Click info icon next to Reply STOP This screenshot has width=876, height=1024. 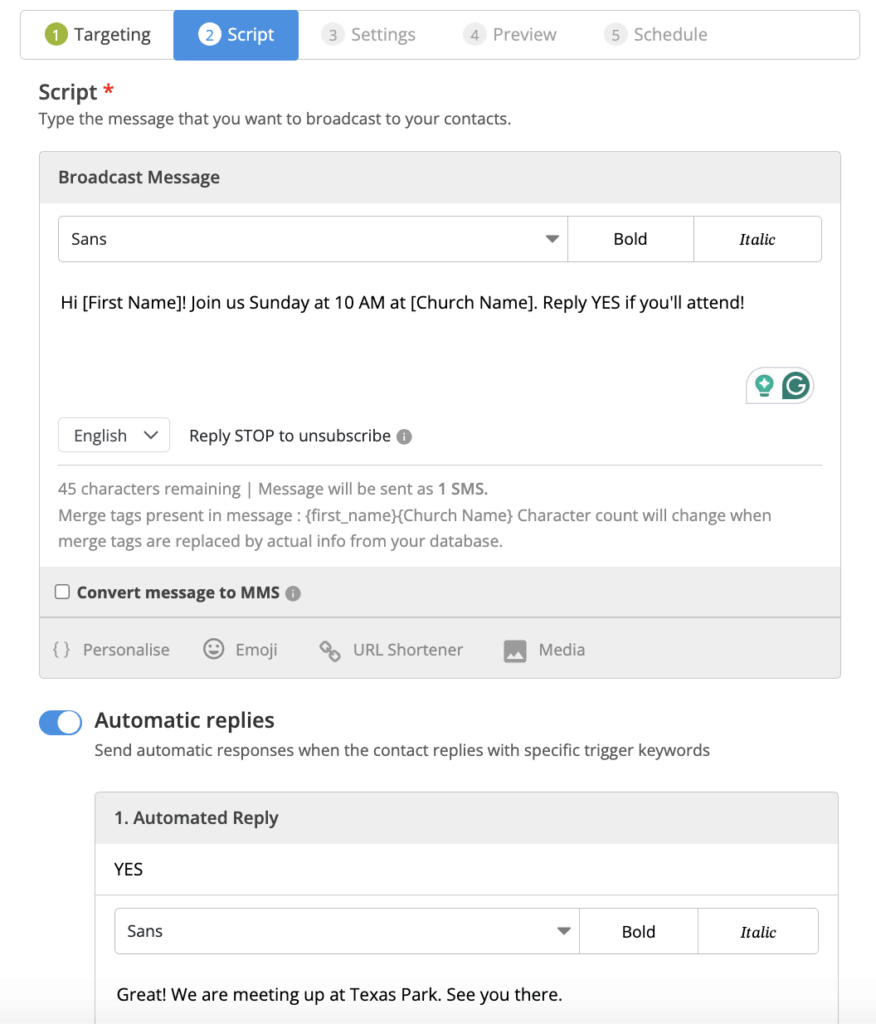(x=404, y=437)
